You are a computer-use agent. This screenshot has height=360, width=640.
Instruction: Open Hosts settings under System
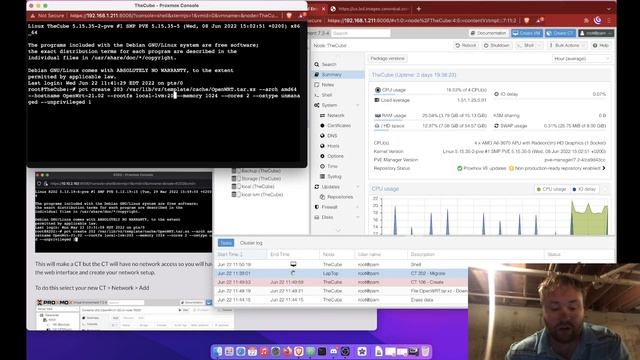tap(333, 146)
